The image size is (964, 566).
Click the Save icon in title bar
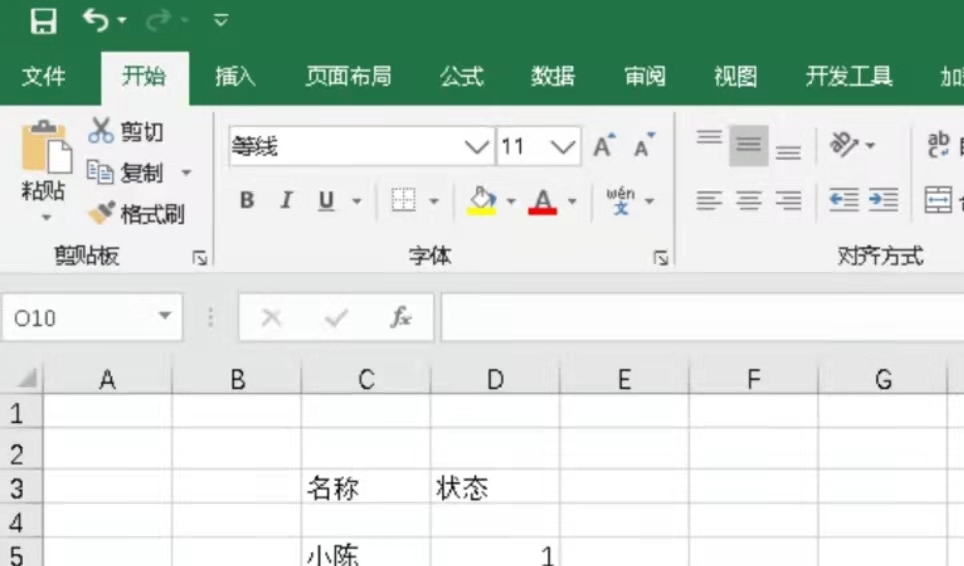(43, 20)
